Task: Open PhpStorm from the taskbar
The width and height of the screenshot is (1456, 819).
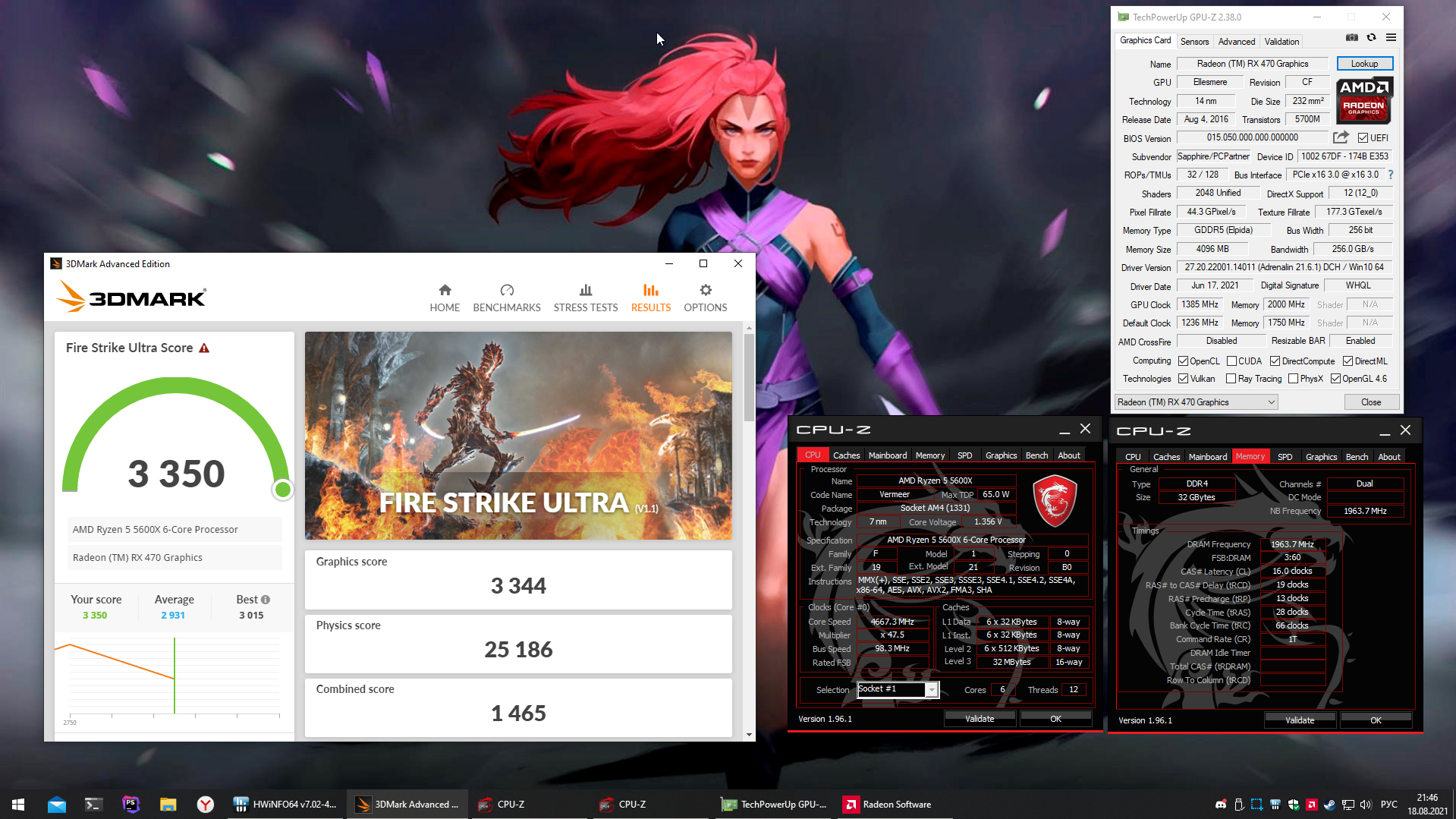Action: (131, 805)
